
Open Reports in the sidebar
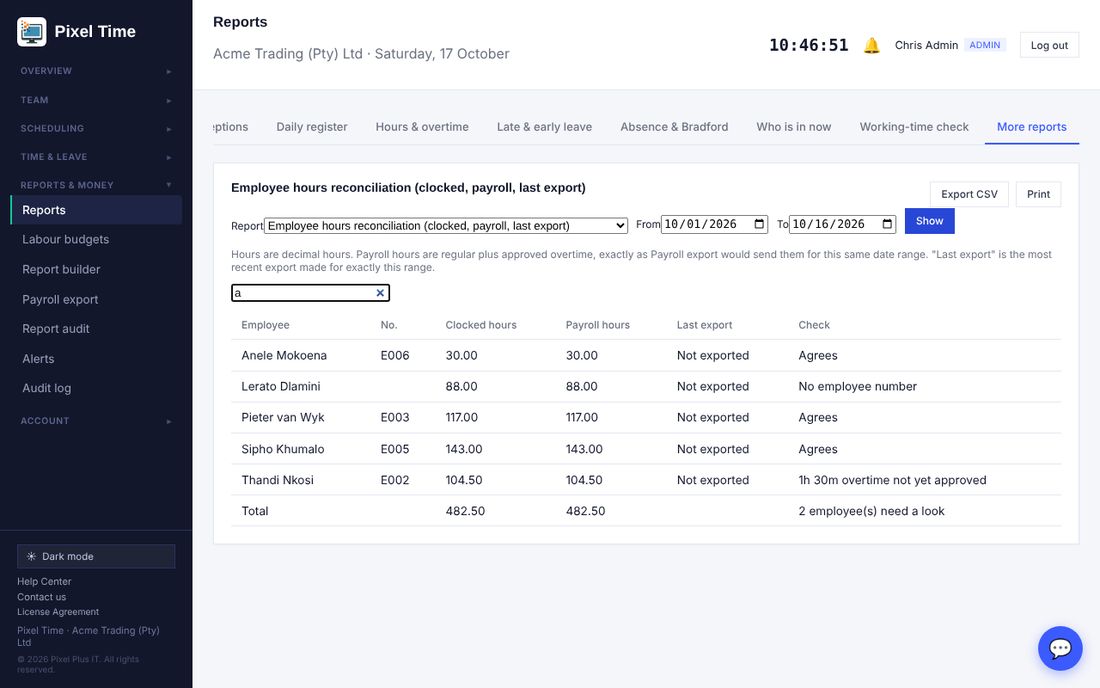96,210
